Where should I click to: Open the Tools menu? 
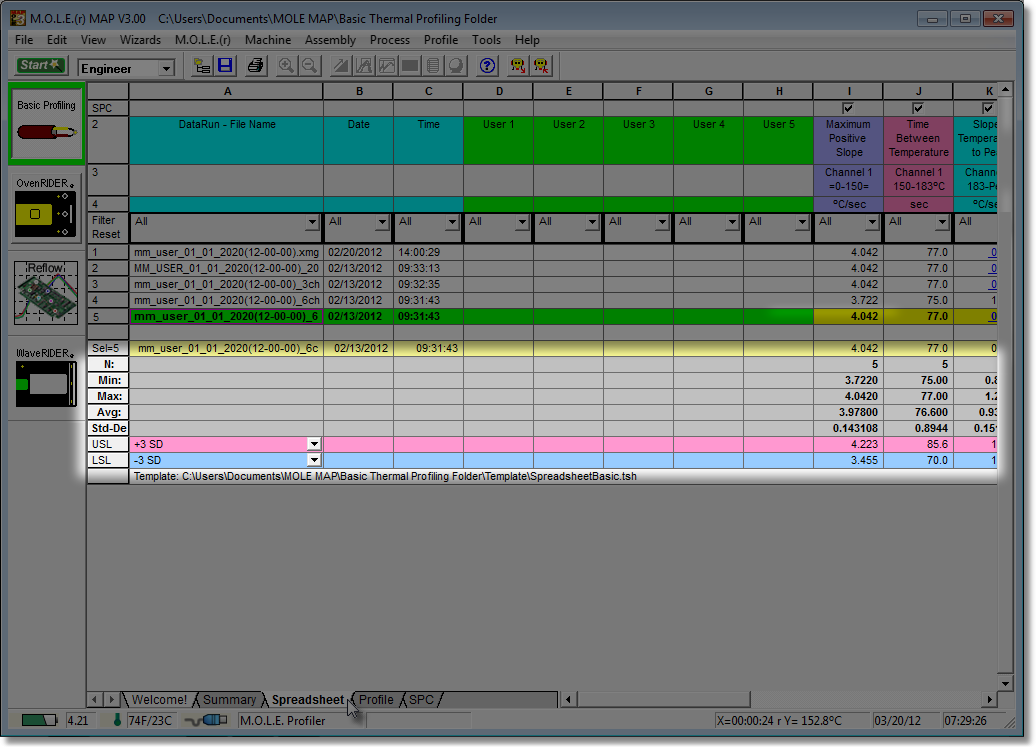(x=486, y=40)
